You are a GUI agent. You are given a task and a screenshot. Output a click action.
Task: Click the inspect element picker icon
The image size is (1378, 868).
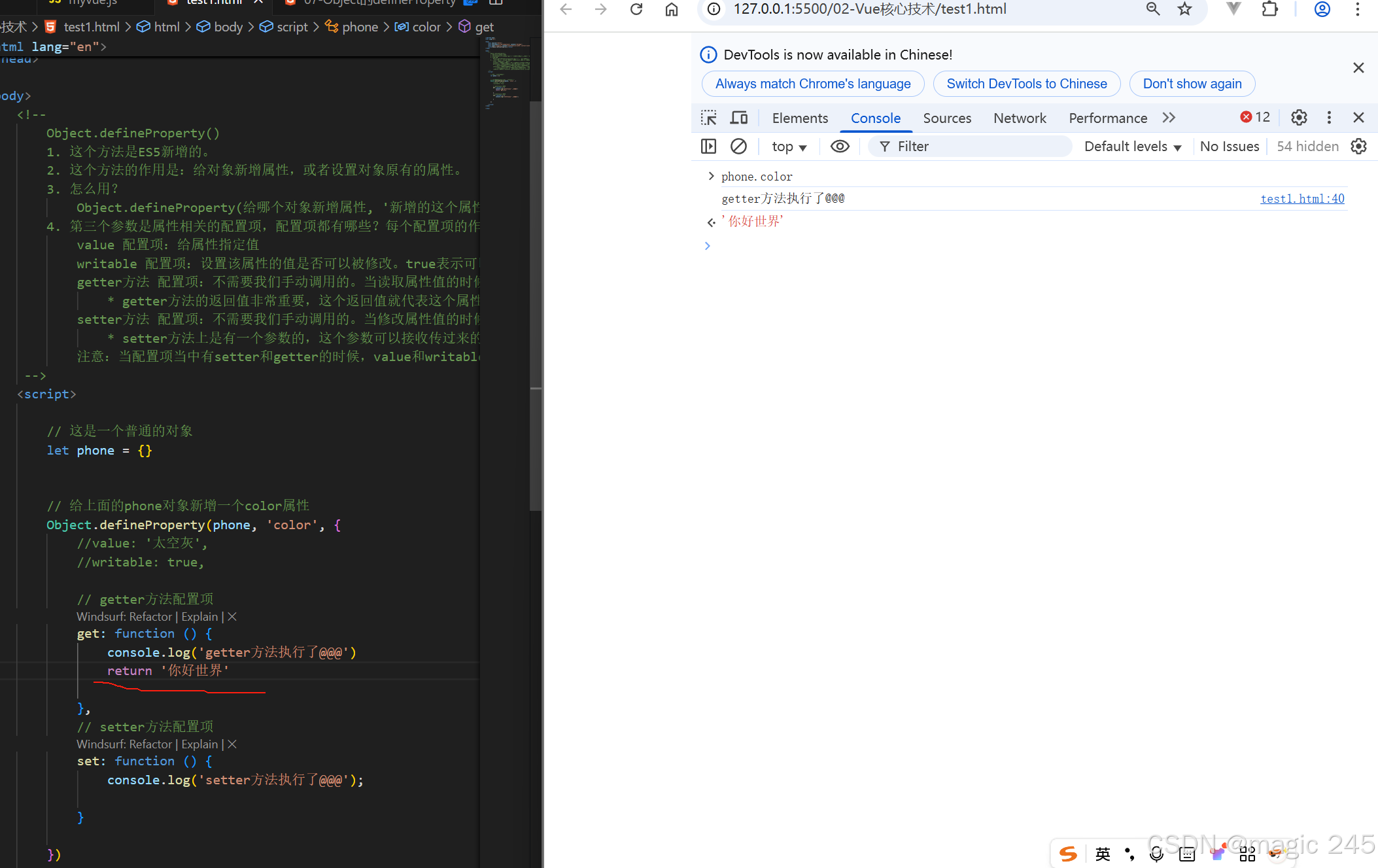point(708,118)
